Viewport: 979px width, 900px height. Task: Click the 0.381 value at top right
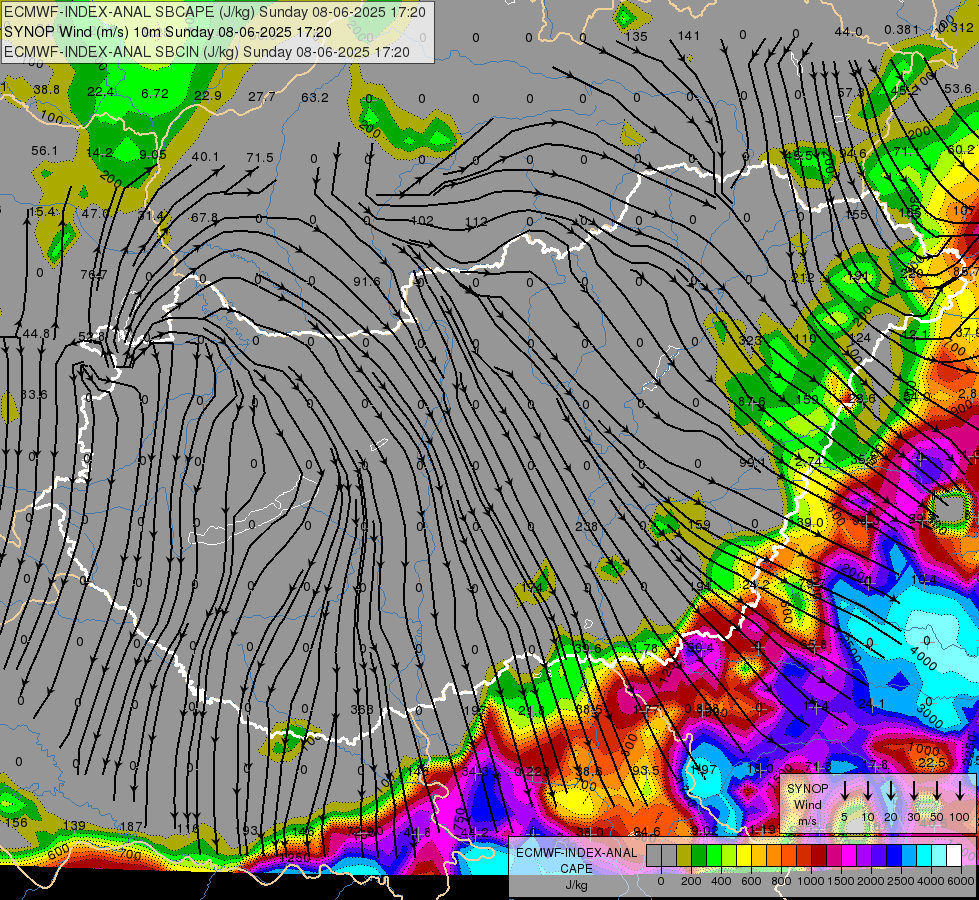tap(902, 29)
